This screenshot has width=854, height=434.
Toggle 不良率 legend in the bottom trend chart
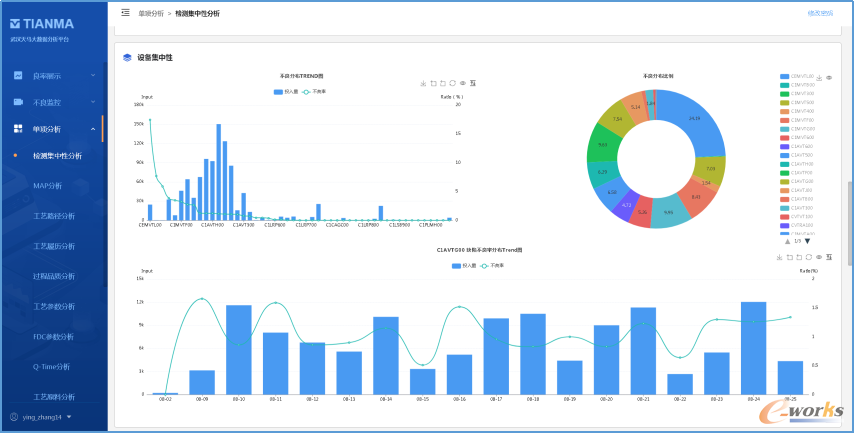pos(491,266)
